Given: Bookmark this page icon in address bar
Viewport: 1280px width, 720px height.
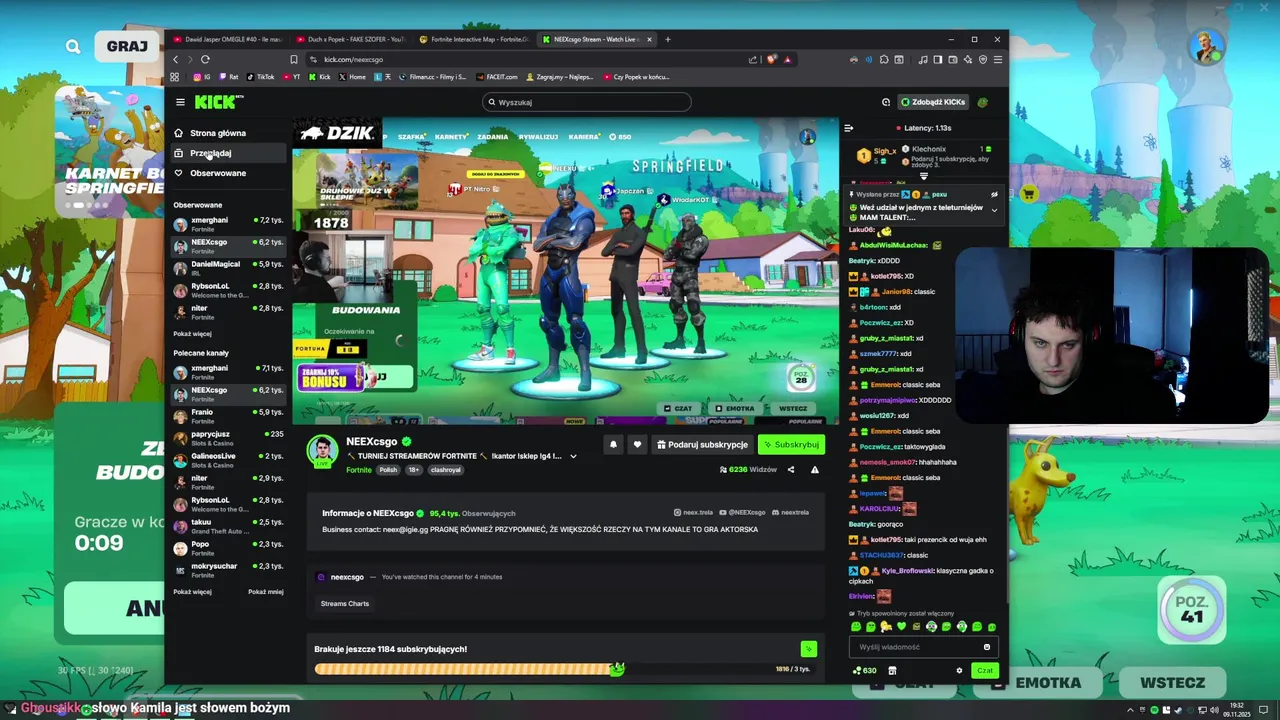Looking at the screenshot, I should tap(294, 59).
